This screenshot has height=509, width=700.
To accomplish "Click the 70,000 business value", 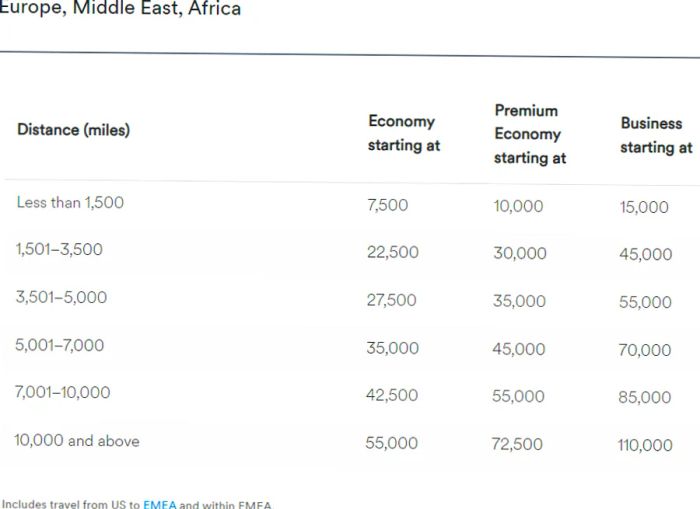I will (645, 350).
